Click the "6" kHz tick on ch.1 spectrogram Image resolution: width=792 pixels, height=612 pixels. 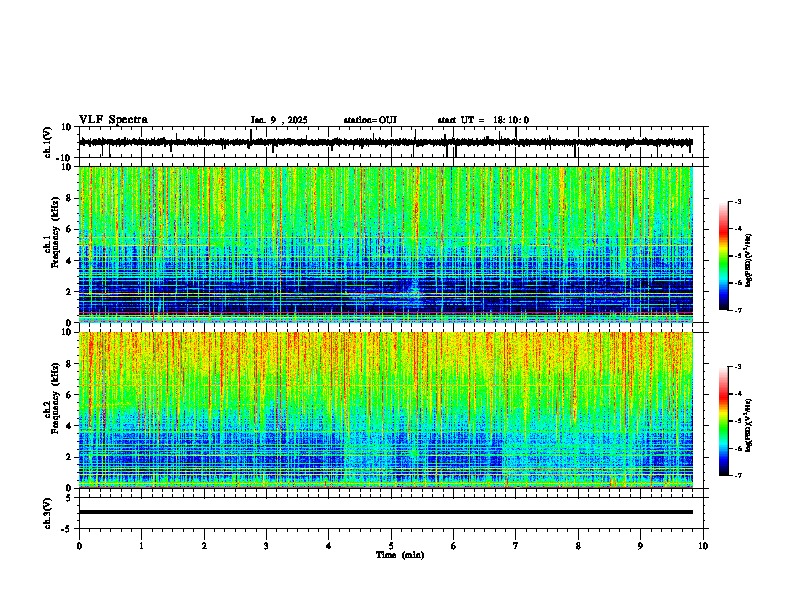pos(69,229)
